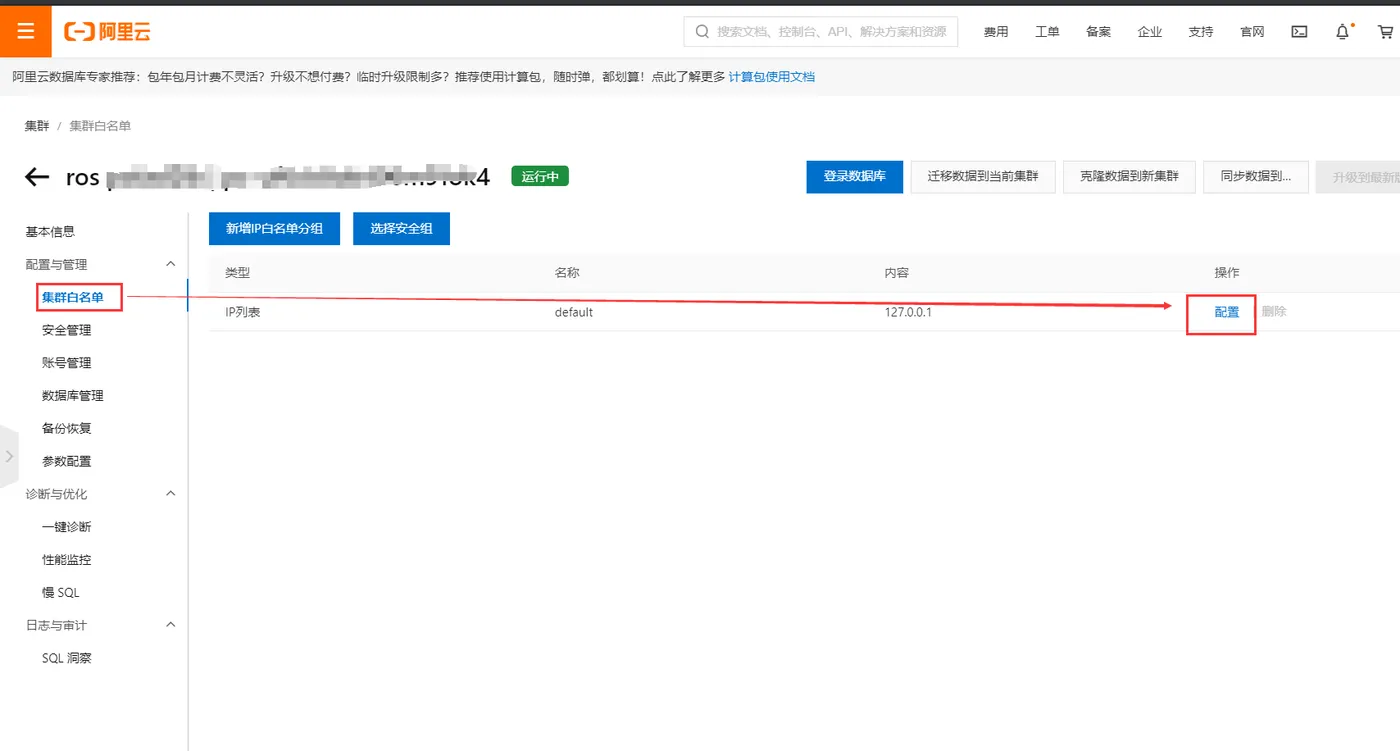Open the orange hamburger menu
This screenshot has height=751, width=1400.
tap(26, 31)
